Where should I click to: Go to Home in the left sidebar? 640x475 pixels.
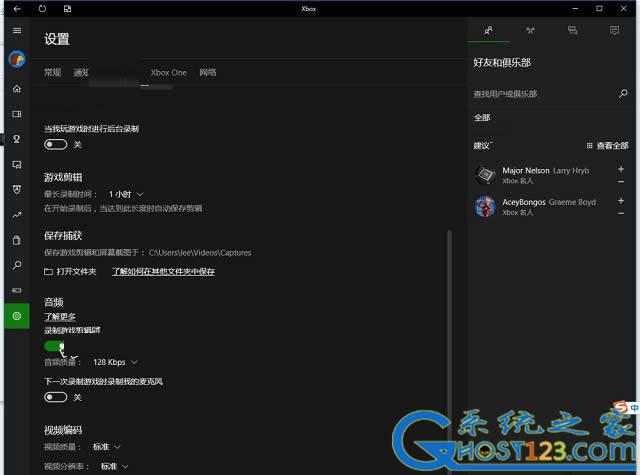pyautogui.click(x=16, y=89)
